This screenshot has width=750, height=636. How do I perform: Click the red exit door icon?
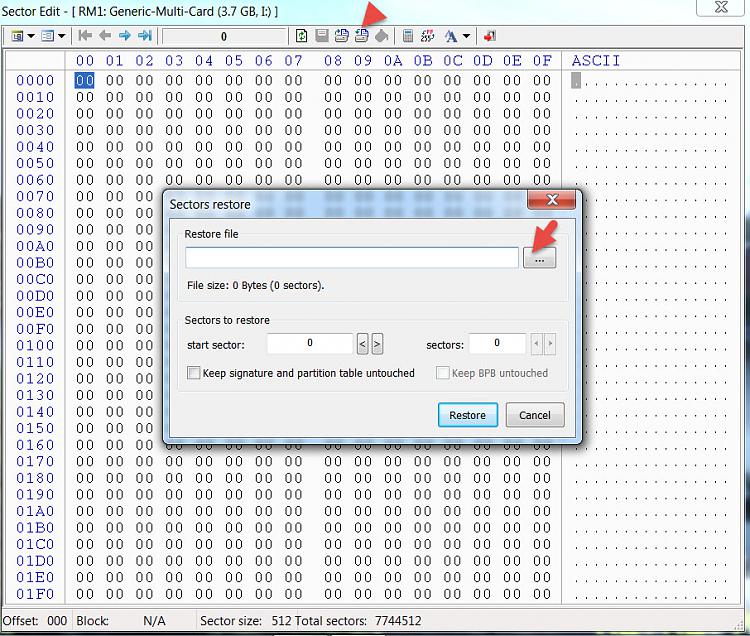point(489,36)
